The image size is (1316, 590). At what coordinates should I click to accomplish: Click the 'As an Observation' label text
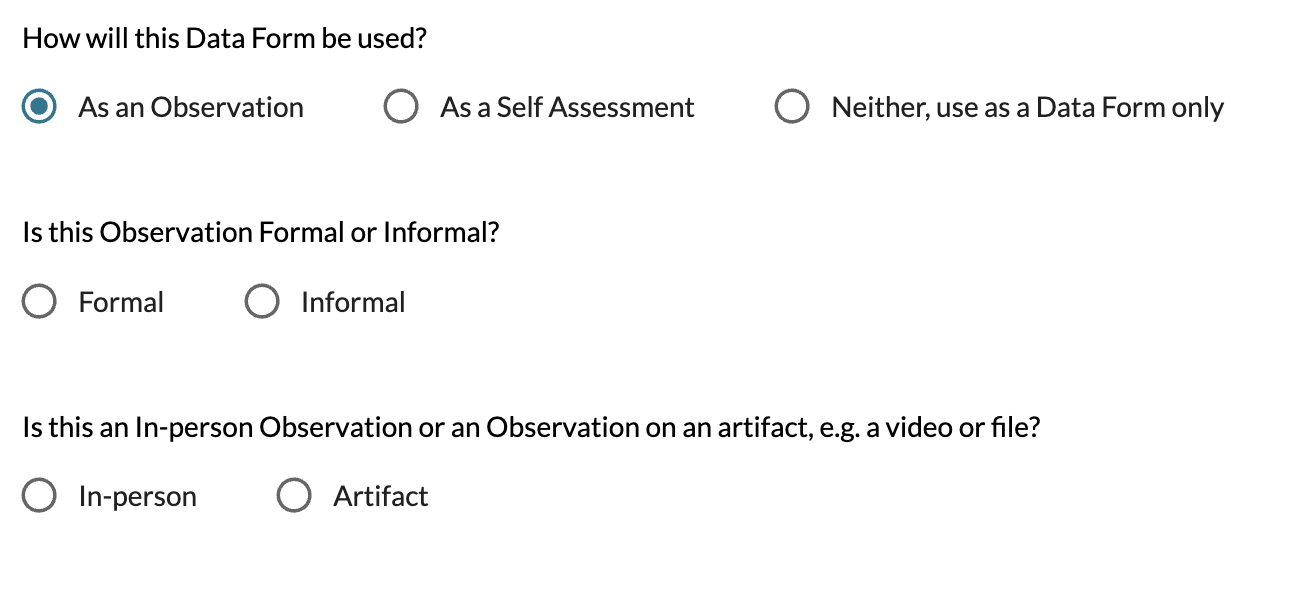coord(191,108)
